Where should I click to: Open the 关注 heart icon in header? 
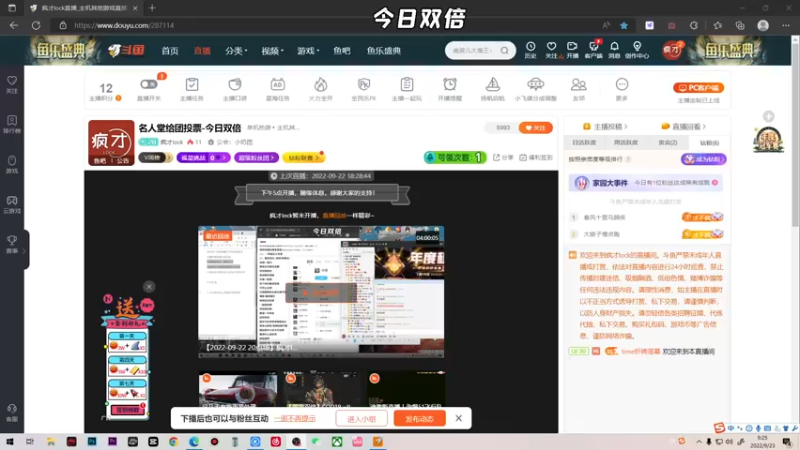[551, 50]
